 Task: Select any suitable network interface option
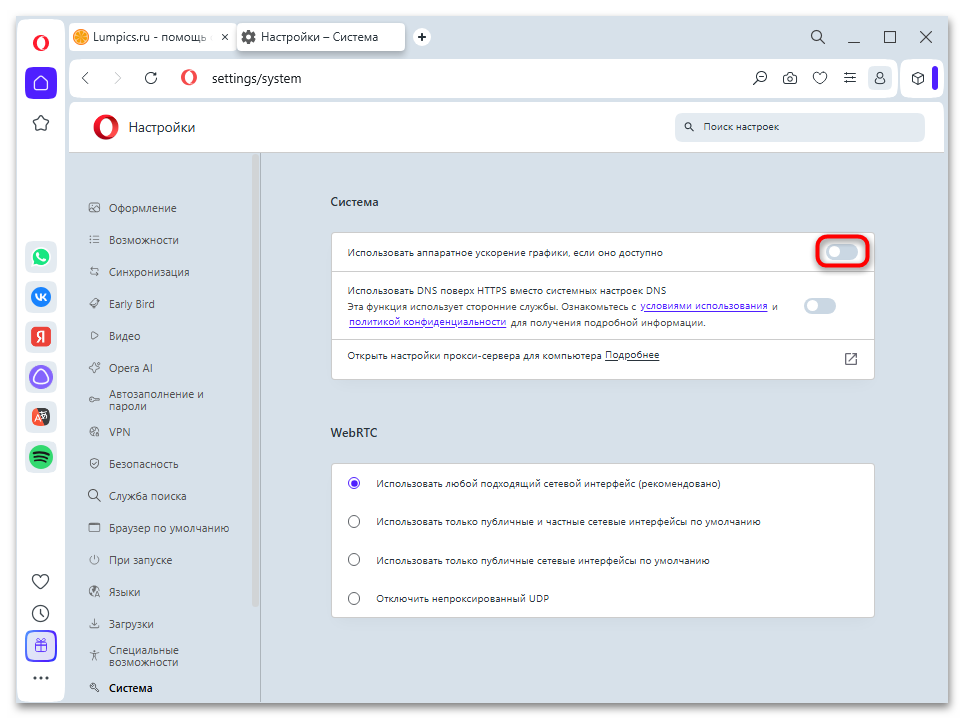tap(354, 483)
